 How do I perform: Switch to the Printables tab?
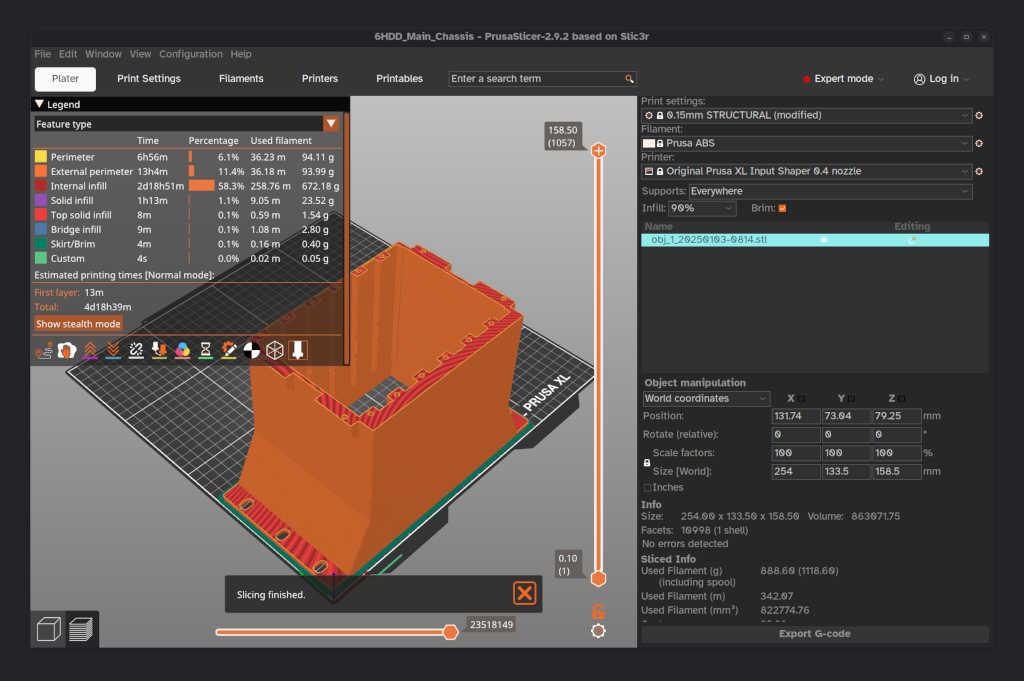point(399,79)
